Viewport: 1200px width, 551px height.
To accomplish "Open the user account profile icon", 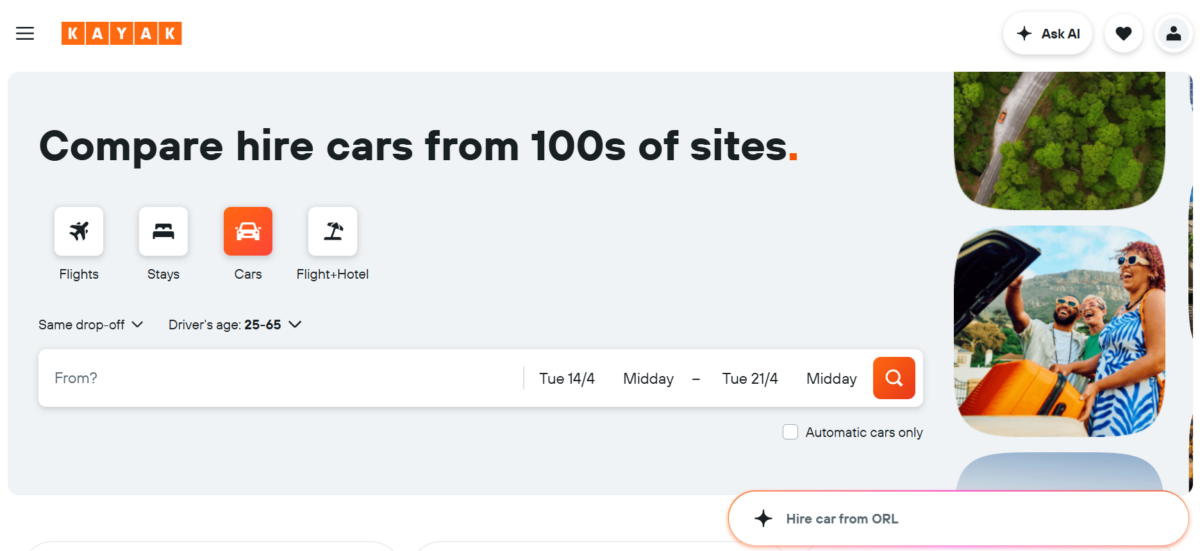I will pyautogui.click(x=1173, y=34).
